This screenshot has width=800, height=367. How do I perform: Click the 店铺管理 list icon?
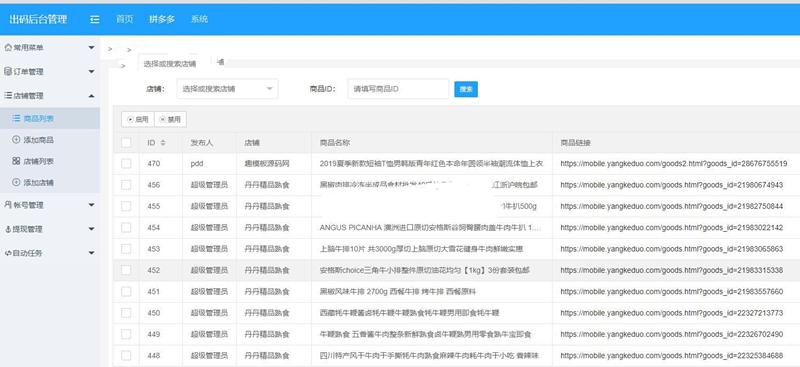tap(8, 95)
